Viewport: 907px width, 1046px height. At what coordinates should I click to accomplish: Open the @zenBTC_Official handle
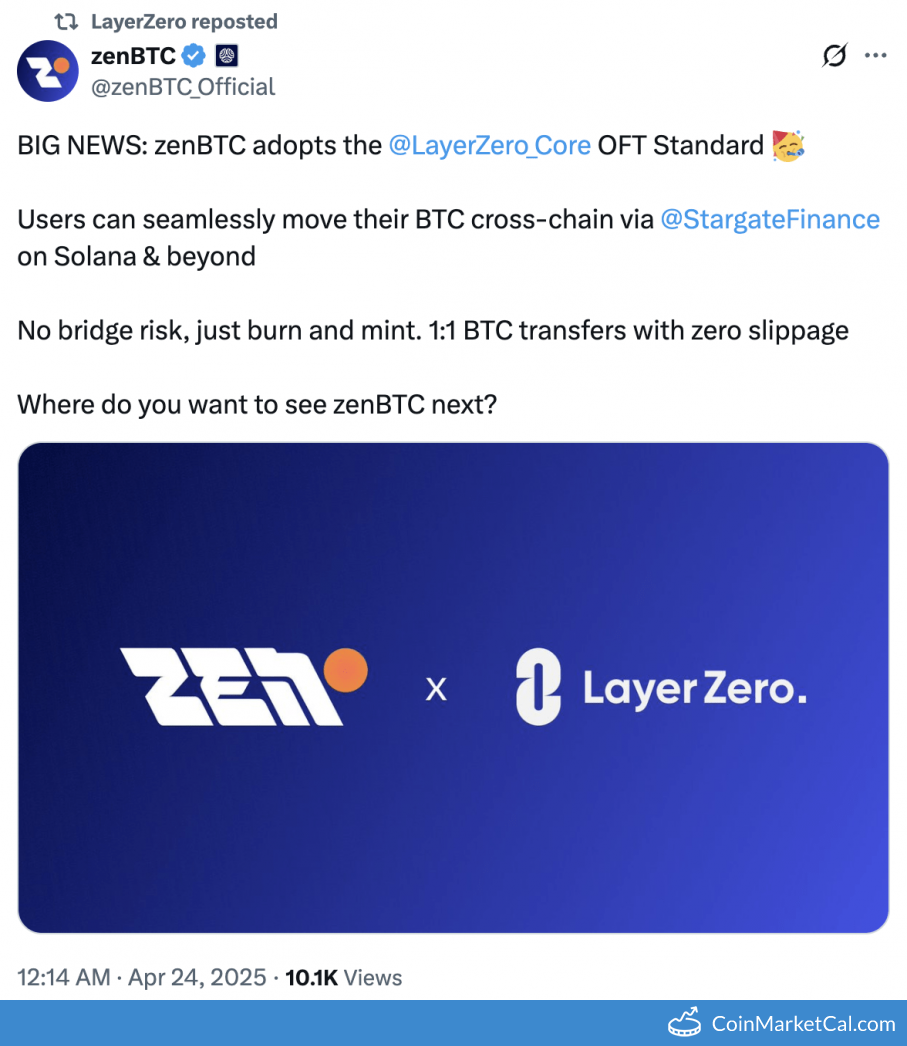point(183,87)
